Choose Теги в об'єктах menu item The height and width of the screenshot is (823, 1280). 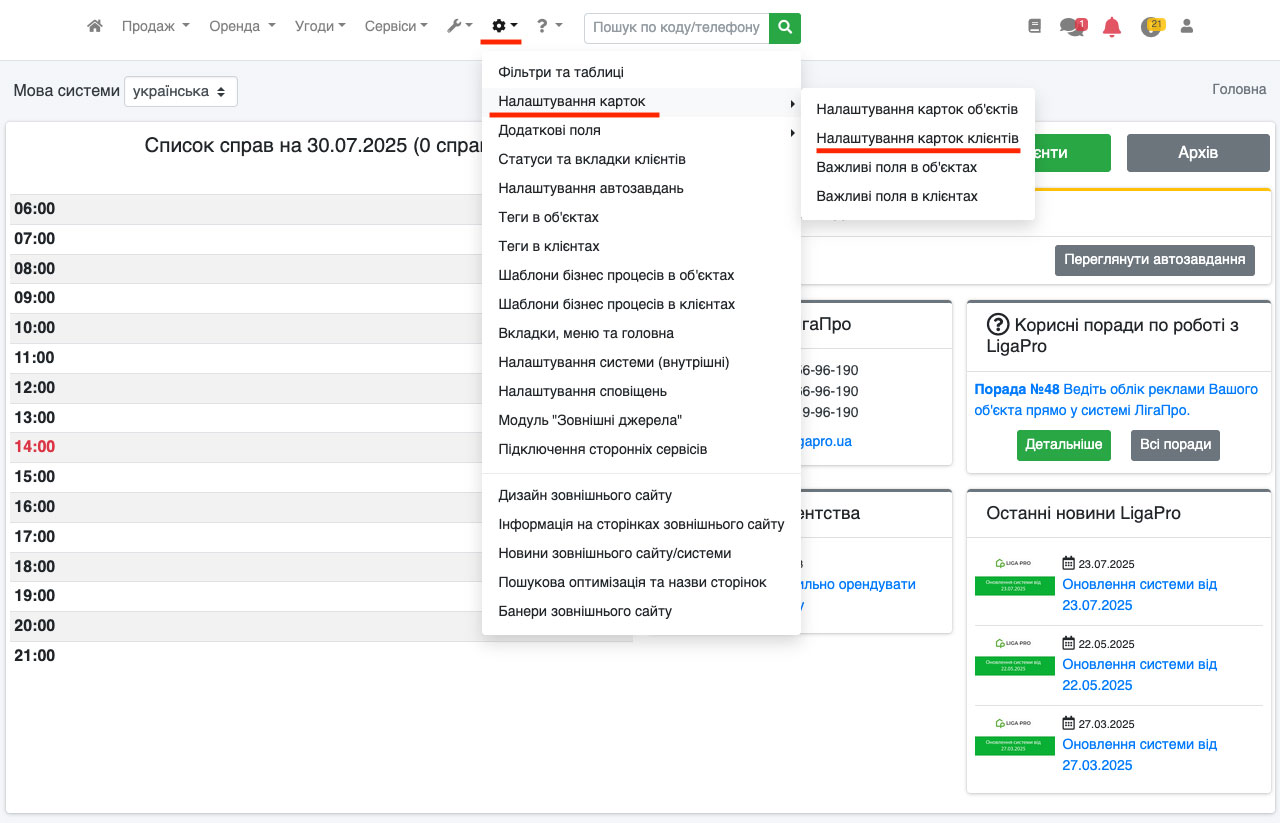[548, 217]
